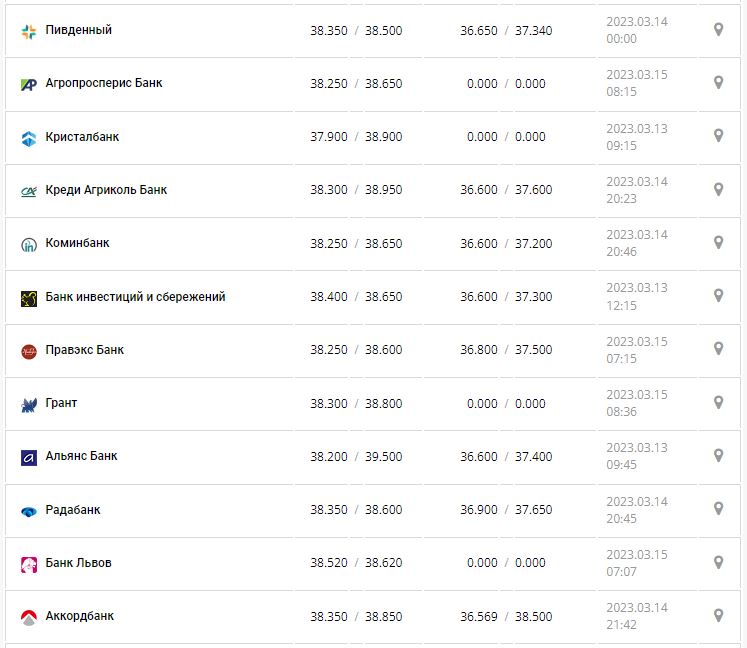
Task: Go to Коминбанк bank details
Action: 78,243
